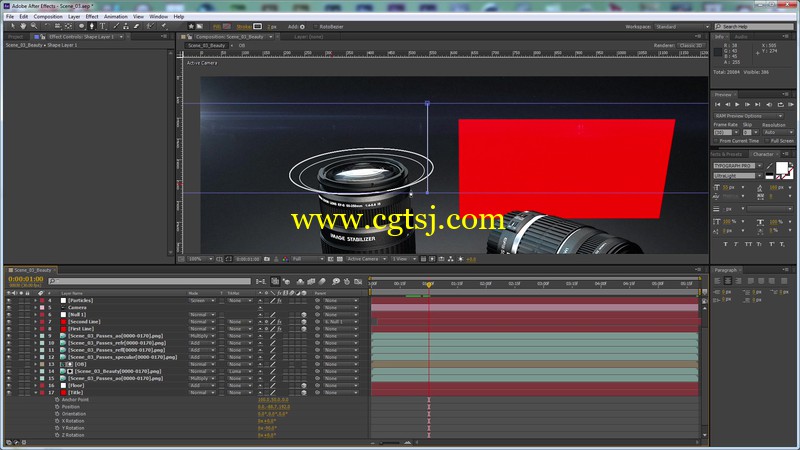The image size is (800, 450).
Task: Open the Effect menu
Action: click(x=92, y=16)
